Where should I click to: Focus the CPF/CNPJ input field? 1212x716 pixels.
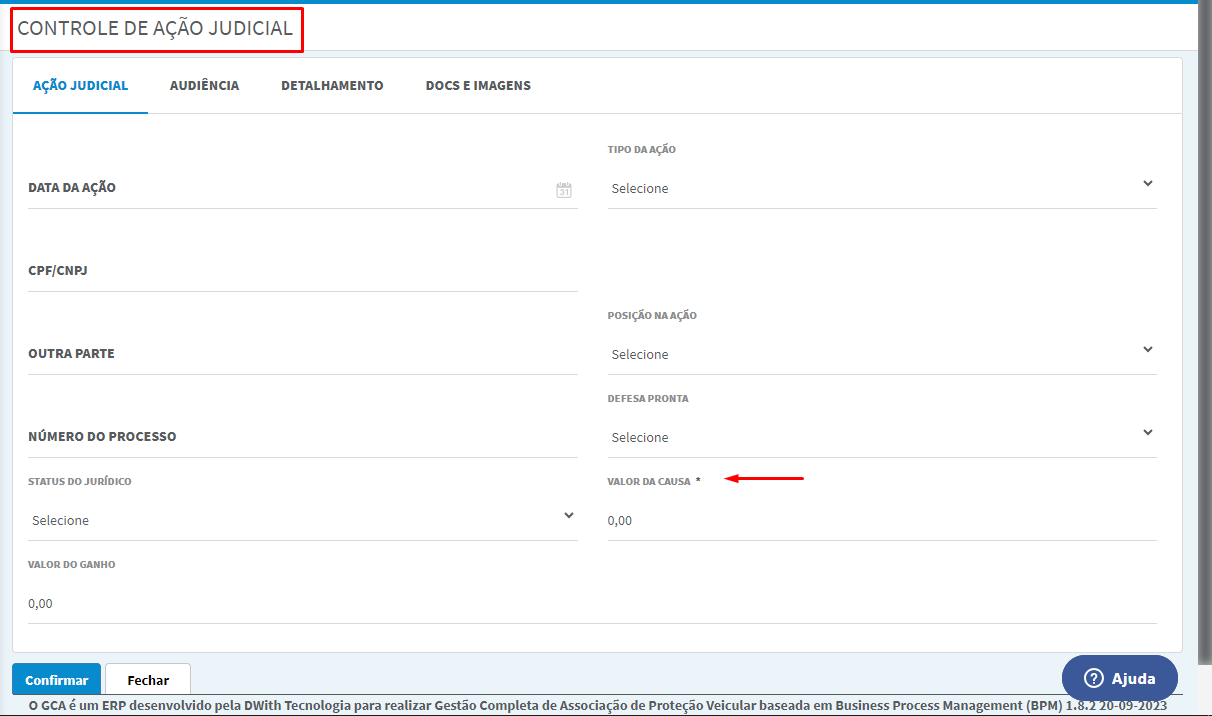pyautogui.click(x=303, y=271)
